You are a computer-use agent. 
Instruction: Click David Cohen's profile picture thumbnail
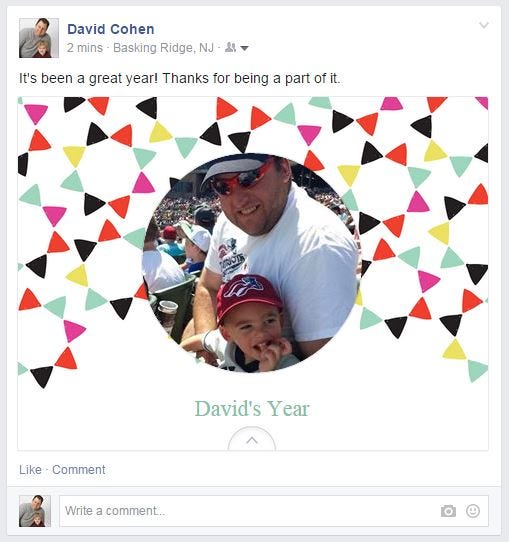(x=39, y=38)
